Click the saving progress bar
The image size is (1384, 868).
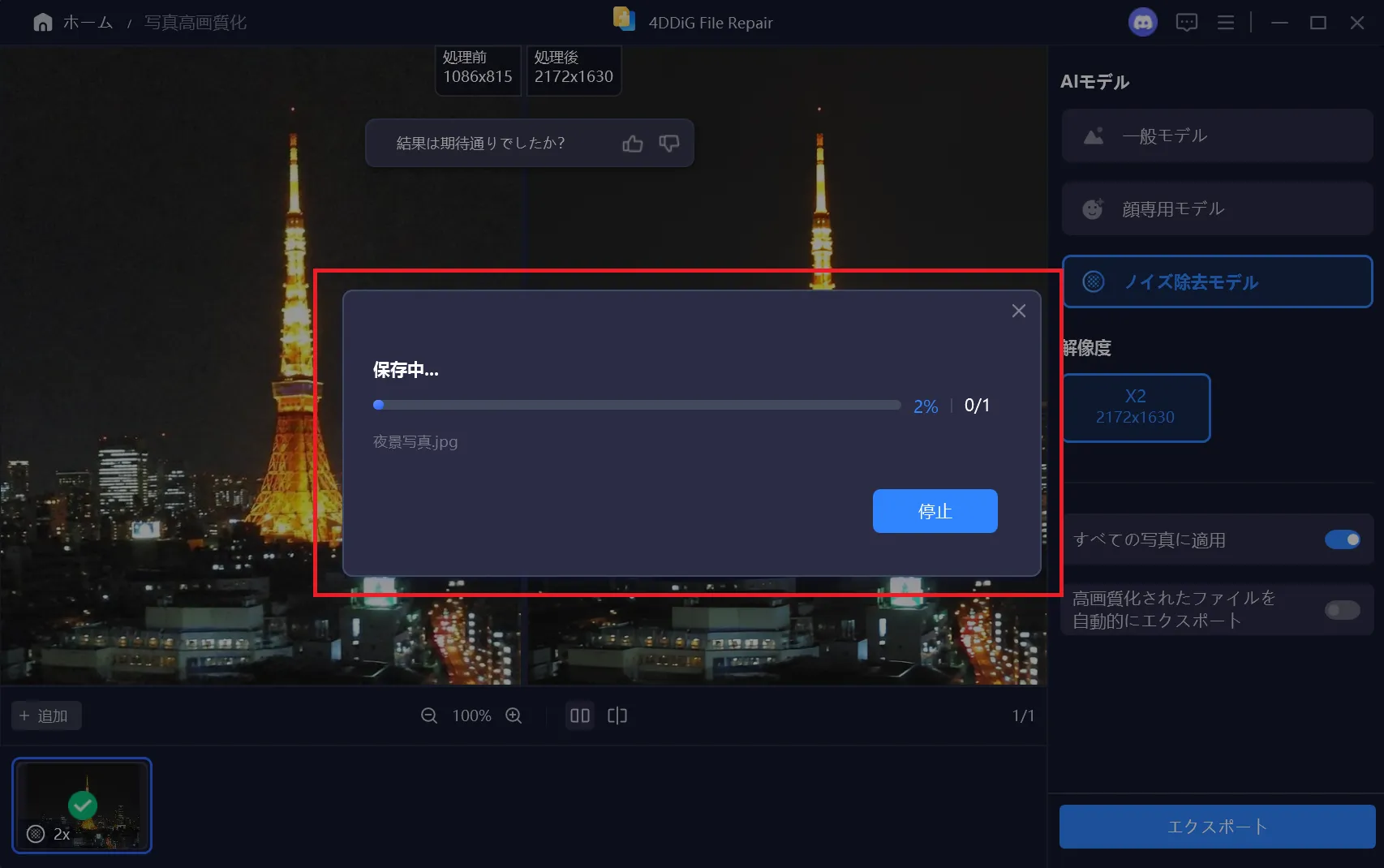pos(637,405)
